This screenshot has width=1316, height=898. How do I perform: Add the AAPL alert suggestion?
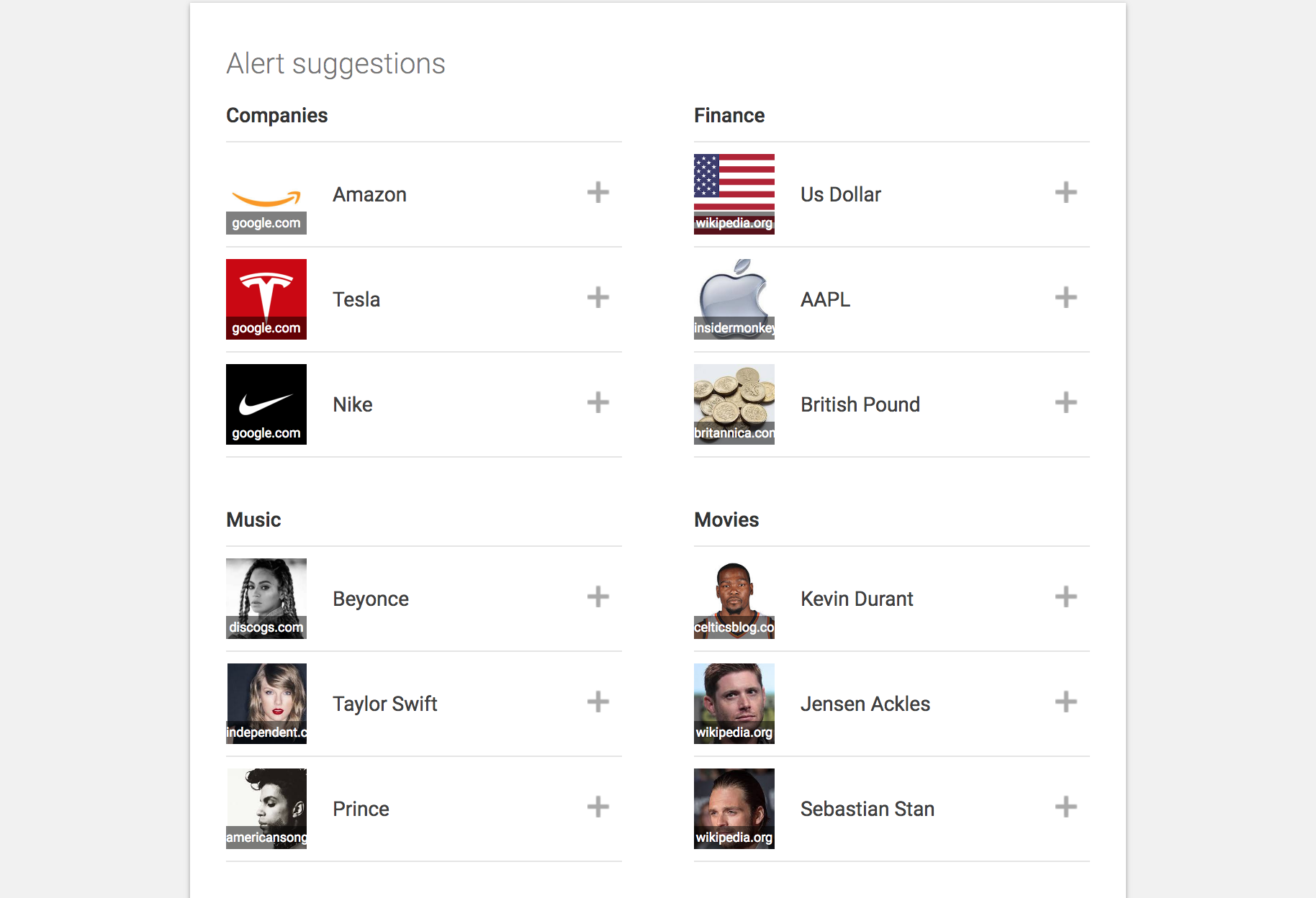1065,298
